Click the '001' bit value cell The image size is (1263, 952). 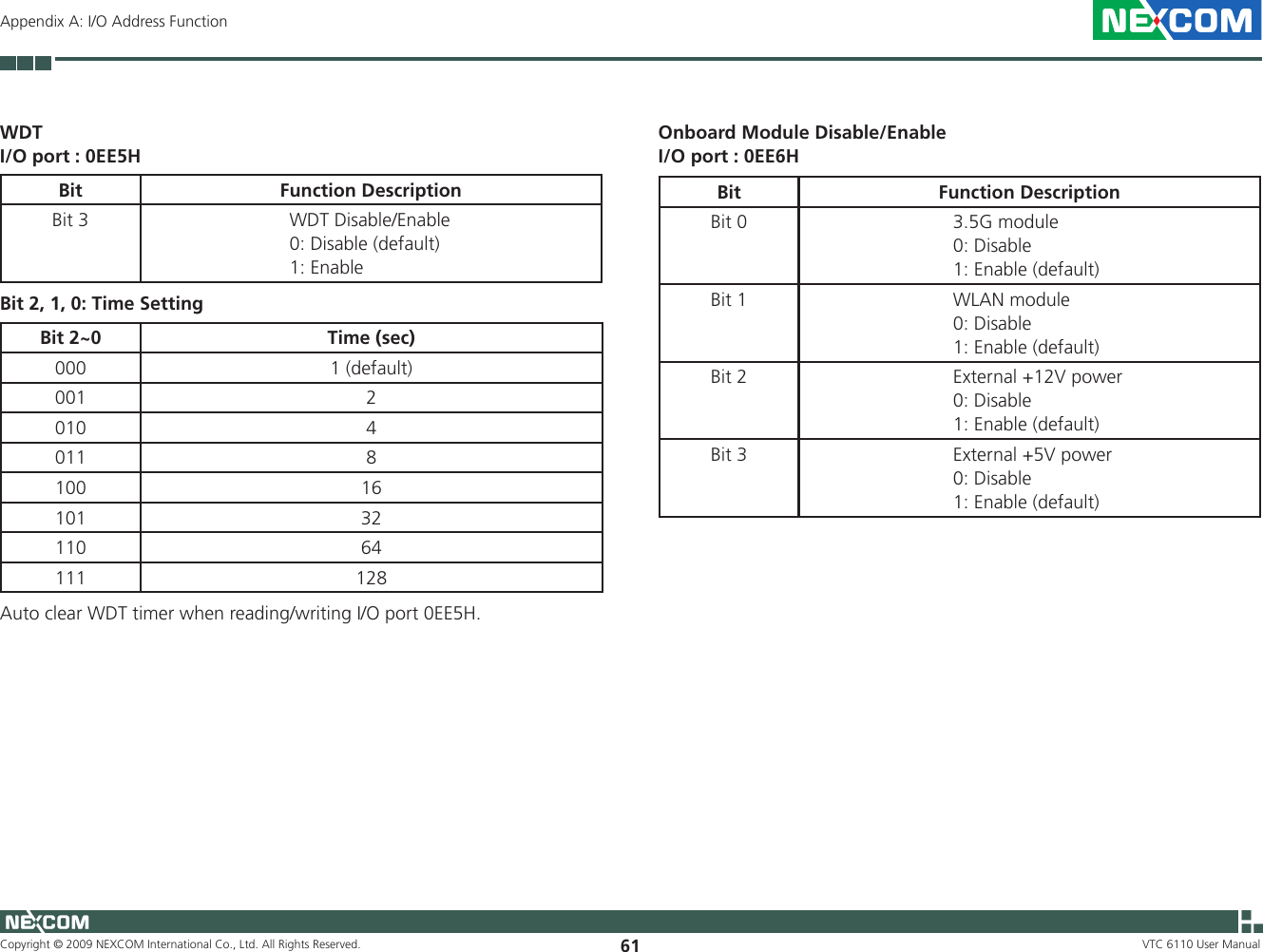[x=70, y=397]
